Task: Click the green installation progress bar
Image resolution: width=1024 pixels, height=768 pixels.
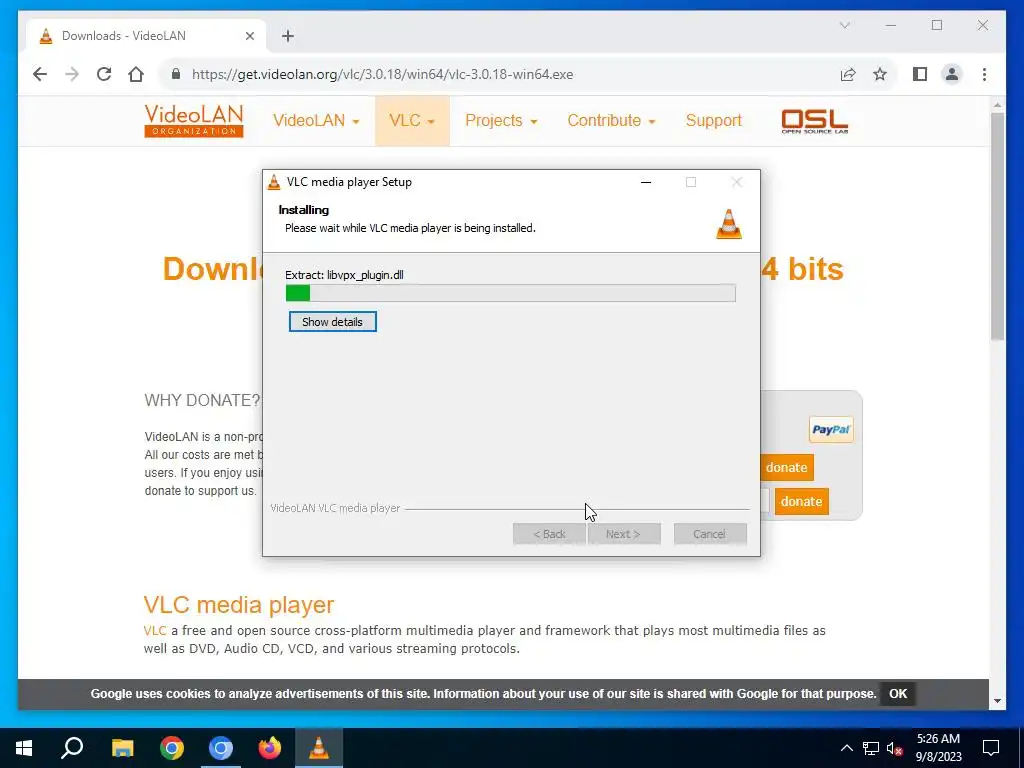Action: tap(510, 293)
